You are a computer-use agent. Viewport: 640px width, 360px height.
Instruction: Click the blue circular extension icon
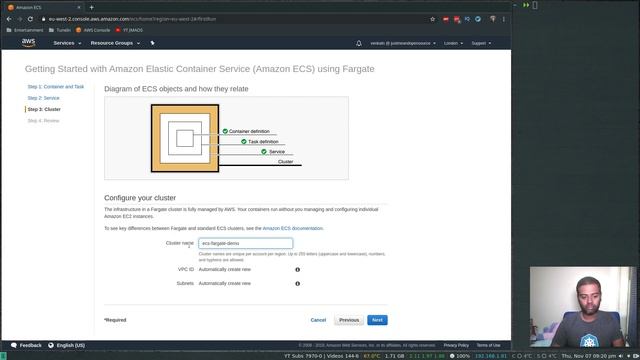pyautogui.click(x=478, y=19)
